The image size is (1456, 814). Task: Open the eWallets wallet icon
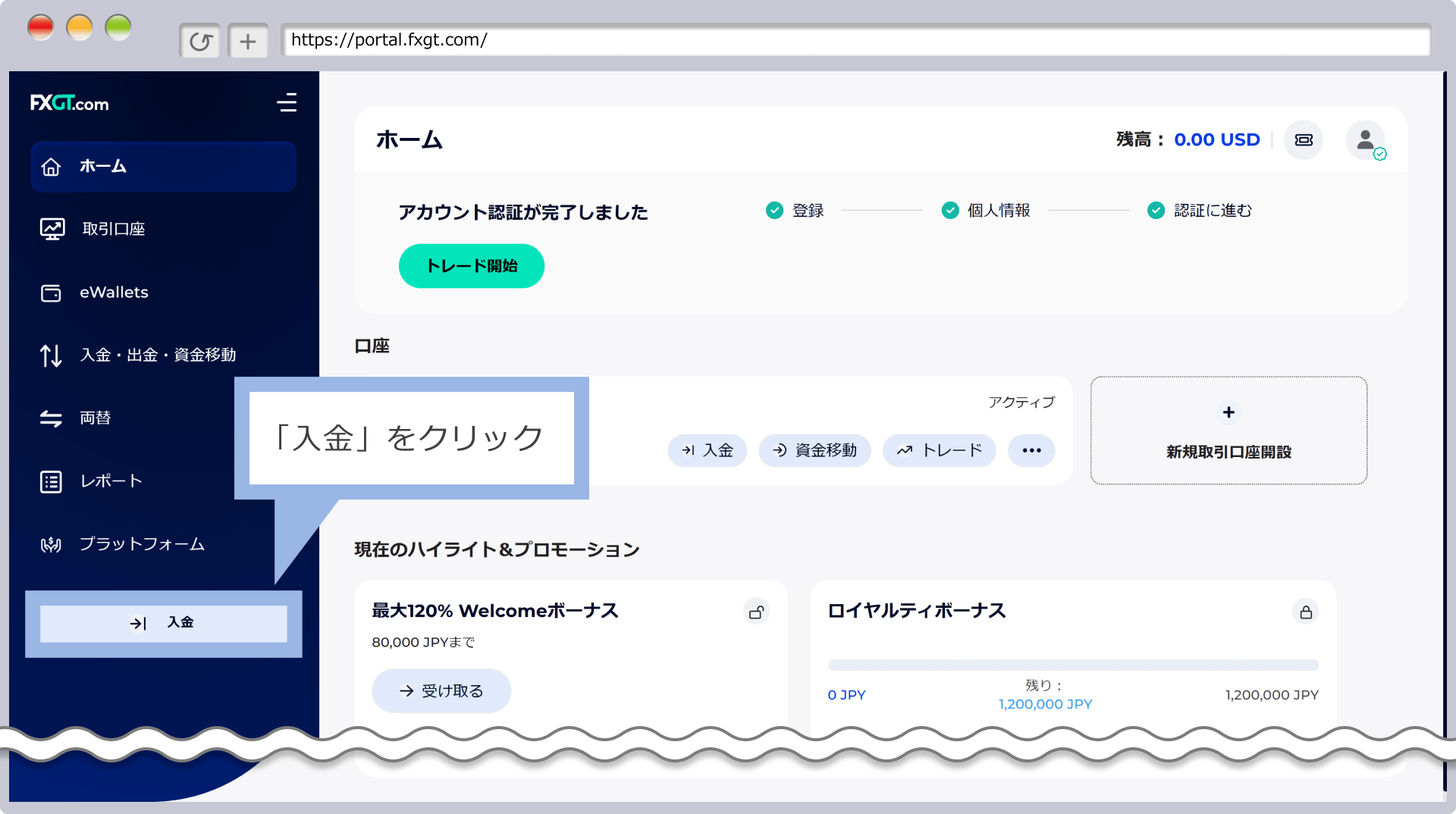coord(51,293)
